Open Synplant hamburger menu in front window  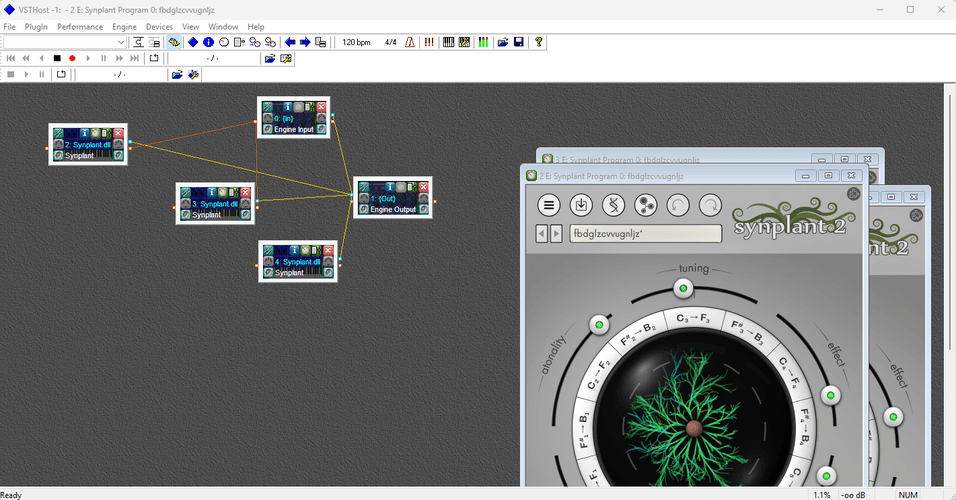pyautogui.click(x=549, y=205)
